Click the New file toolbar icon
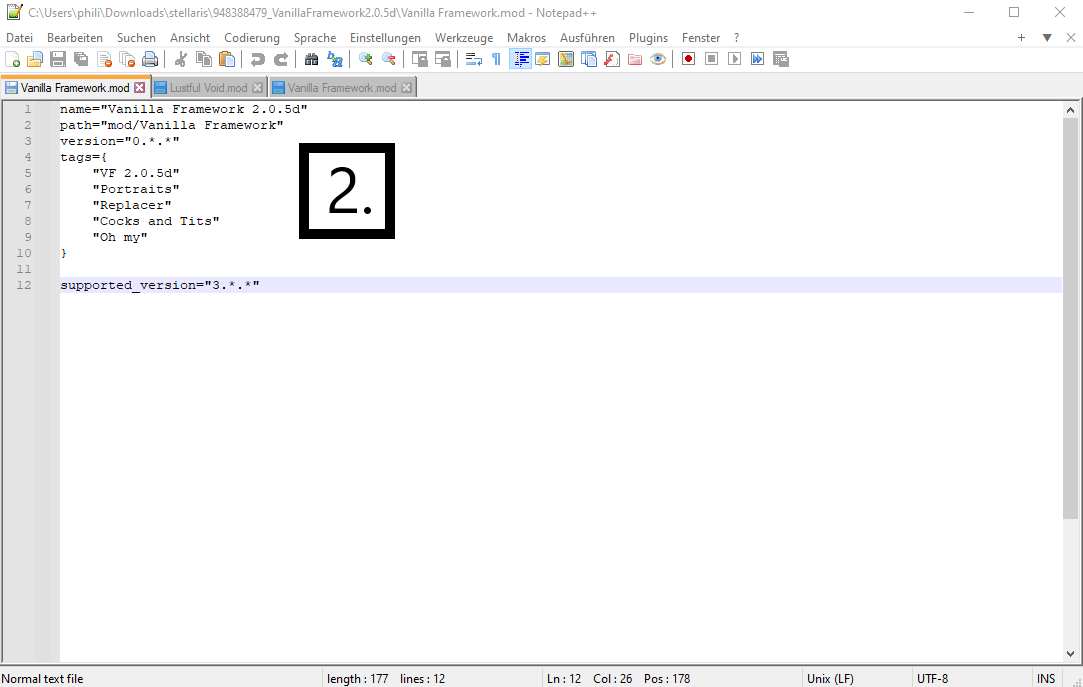This screenshot has height=687, width=1083. (12, 59)
